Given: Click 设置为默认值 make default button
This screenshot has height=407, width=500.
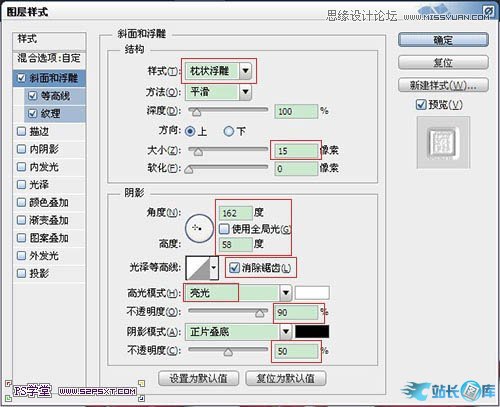Looking at the screenshot, I should 198,378.
